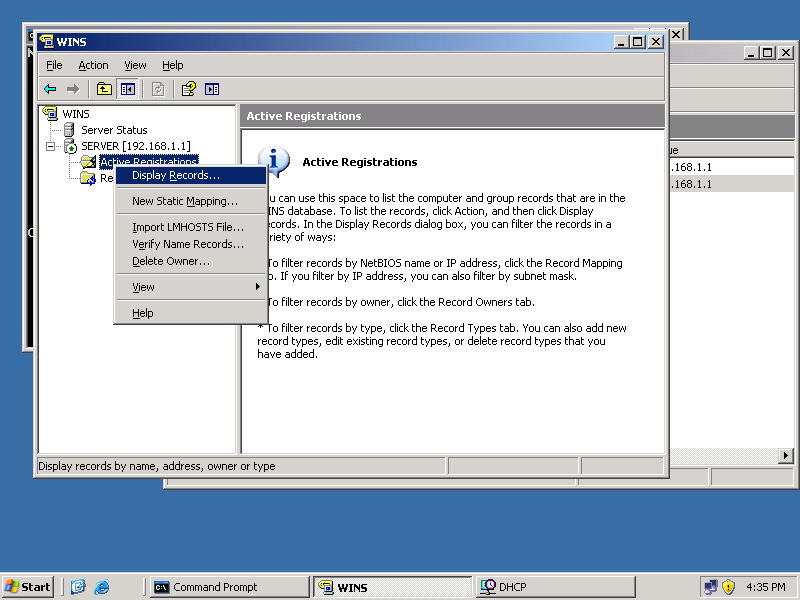Screen dimensions: 800x600
Task: Click the Refresh toolbar icon
Action: [158, 89]
